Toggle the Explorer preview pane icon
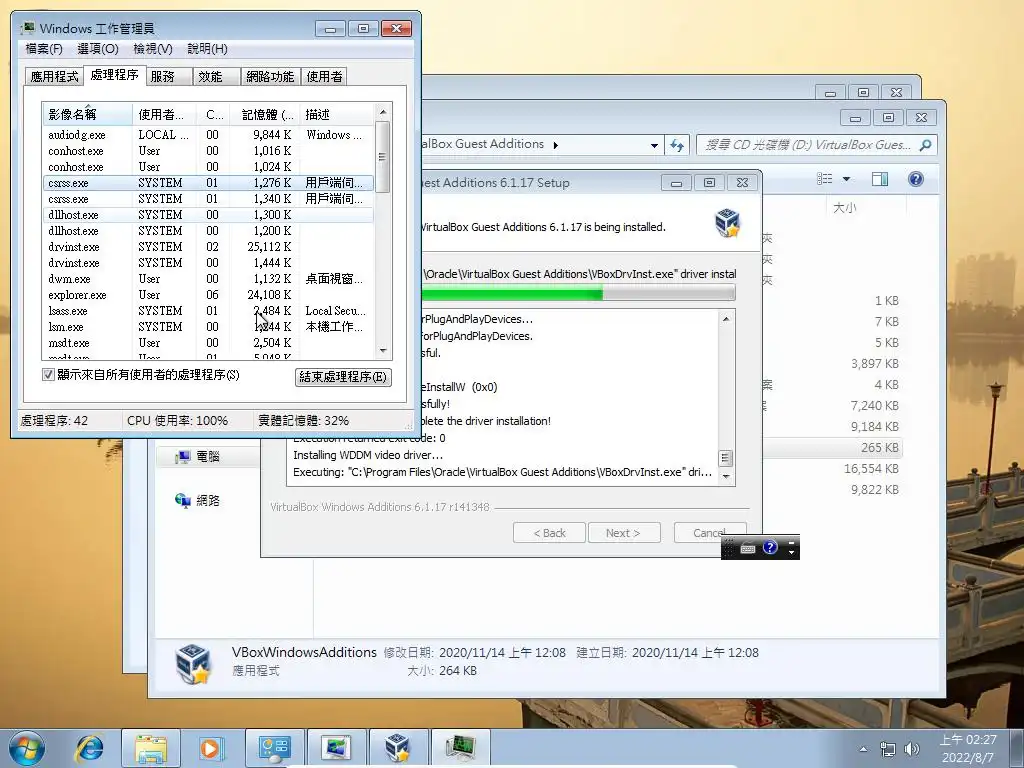This screenshot has height=768, width=1024. pyautogui.click(x=880, y=179)
